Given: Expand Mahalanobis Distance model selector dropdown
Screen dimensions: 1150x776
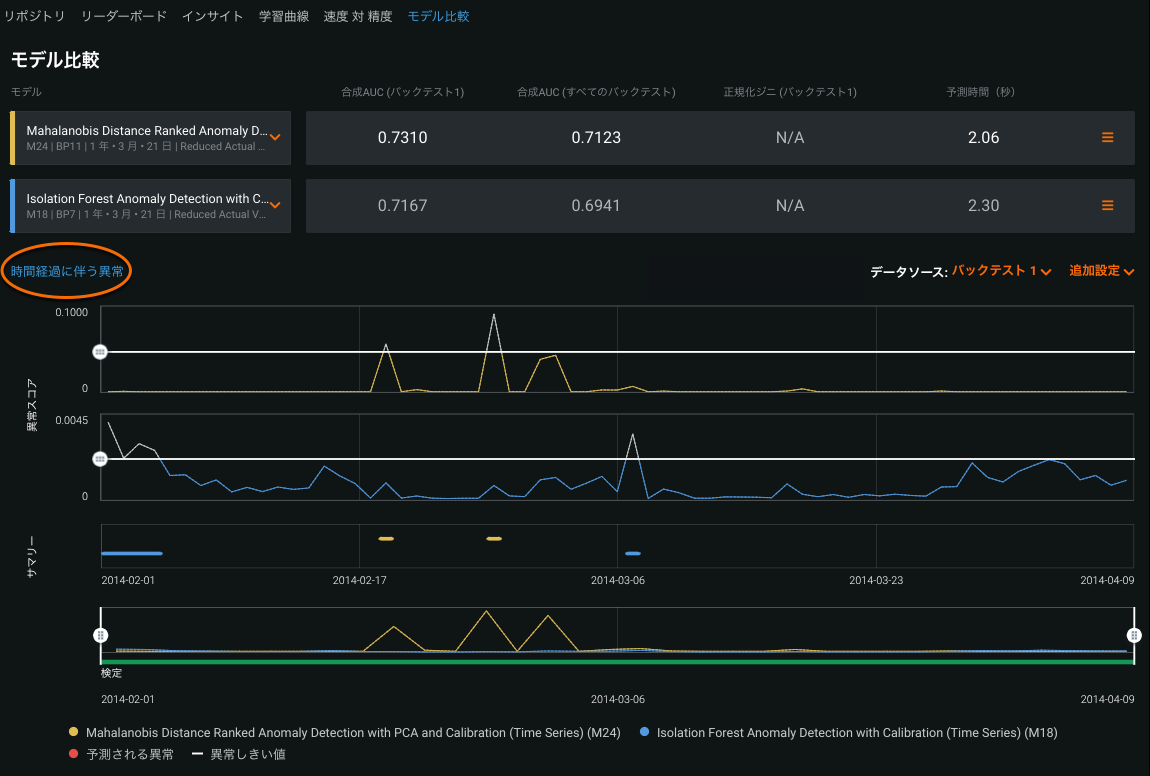Looking at the screenshot, I should (x=275, y=138).
